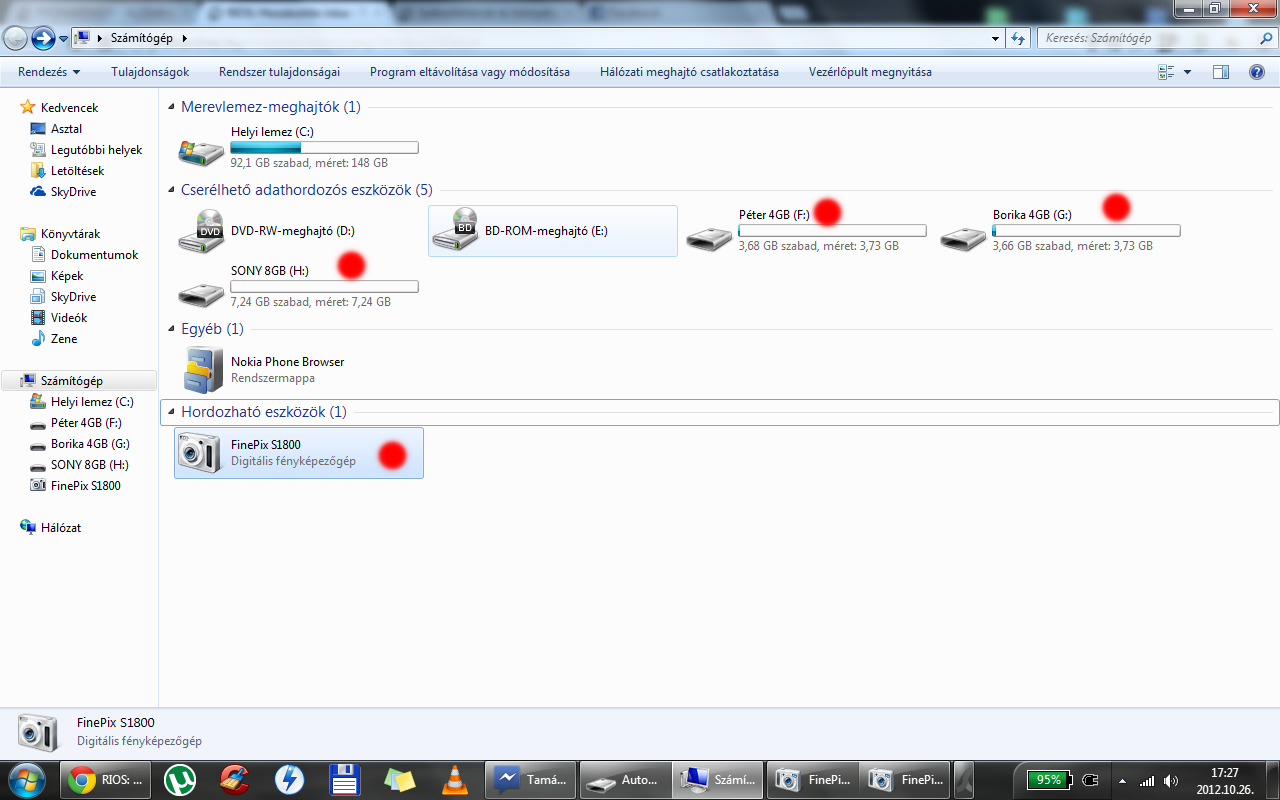Image resolution: width=1280 pixels, height=800 pixels.
Task: Open the Zene library
Action: pyautogui.click(x=64, y=338)
